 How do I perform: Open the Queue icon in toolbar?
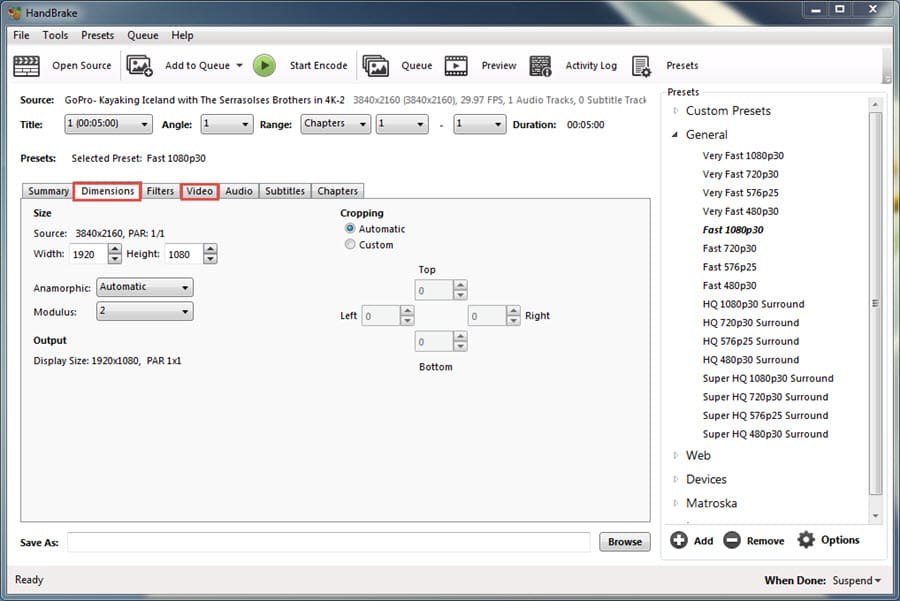[376, 66]
